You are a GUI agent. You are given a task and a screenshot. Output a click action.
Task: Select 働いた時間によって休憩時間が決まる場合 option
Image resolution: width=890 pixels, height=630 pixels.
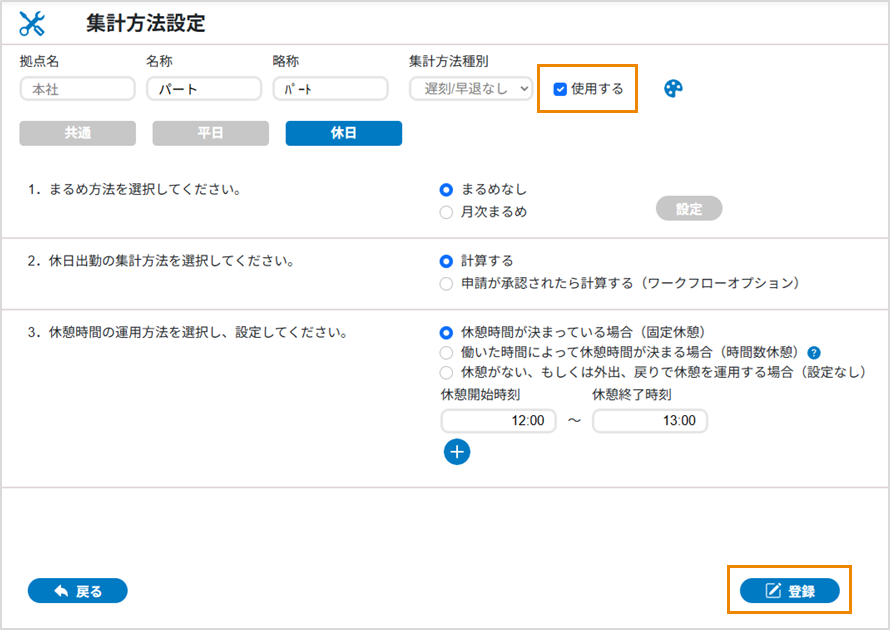pyautogui.click(x=447, y=352)
